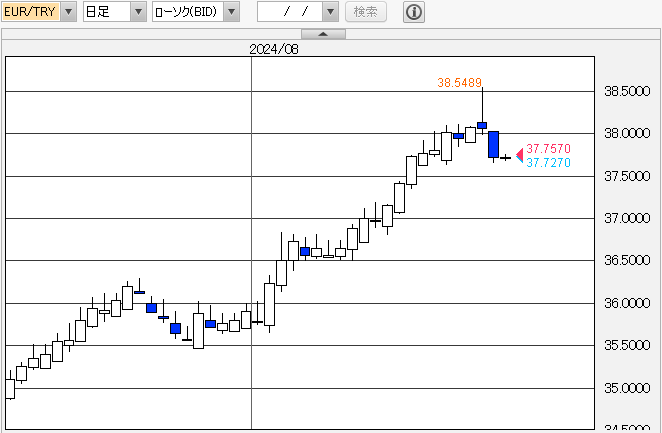Click the 検索 search button

366,12
